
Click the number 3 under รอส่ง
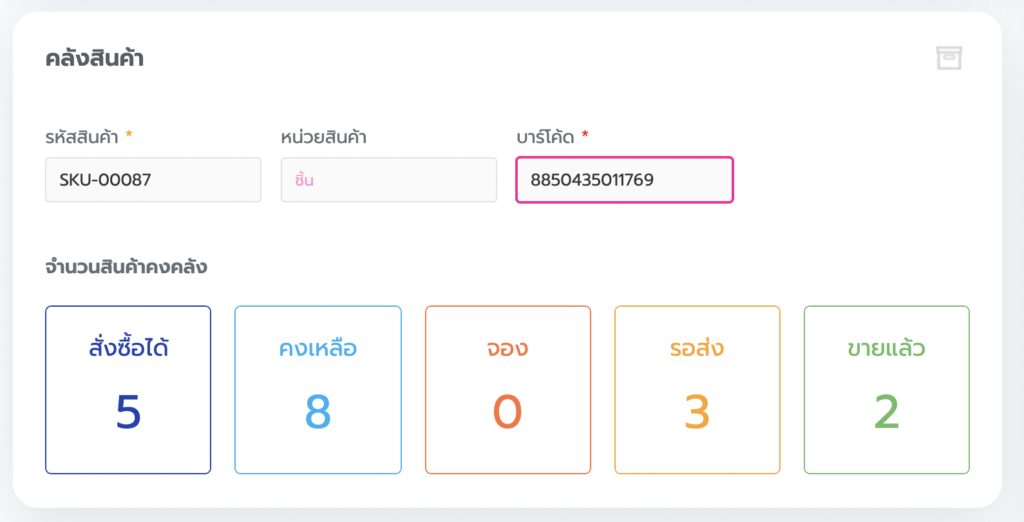pyautogui.click(x=697, y=411)
